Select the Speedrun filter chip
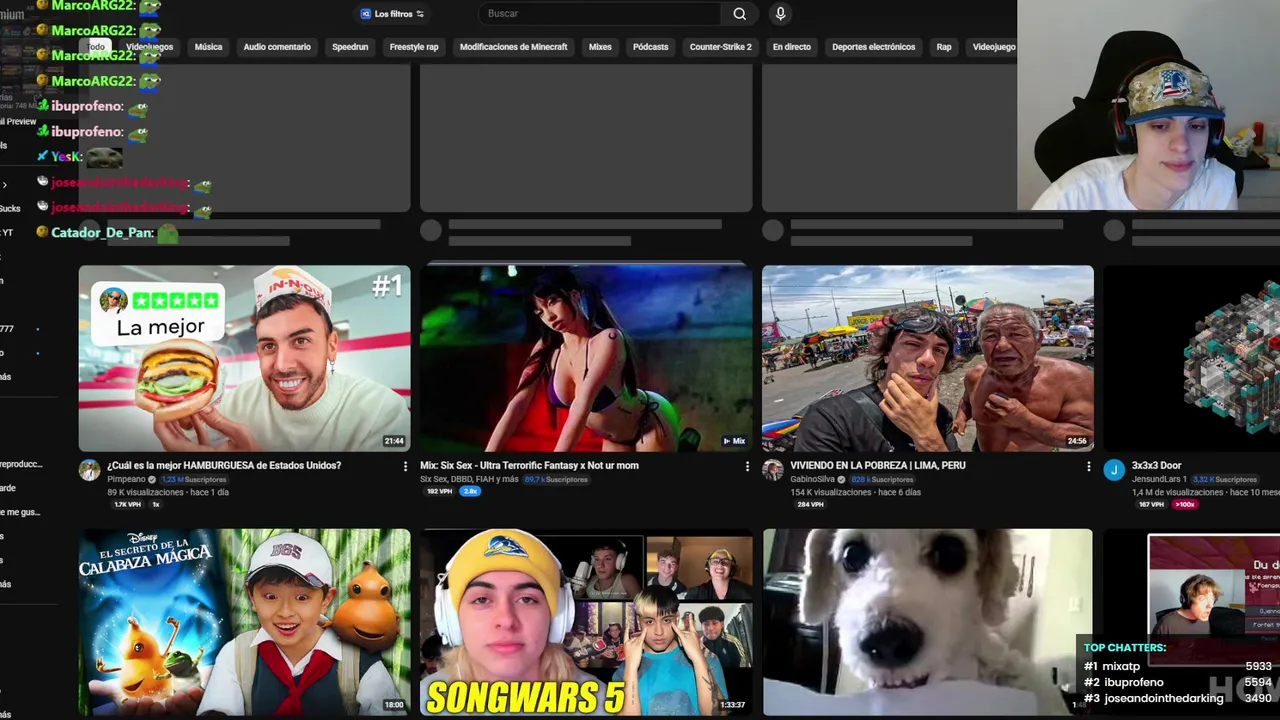 click(350, 47)
